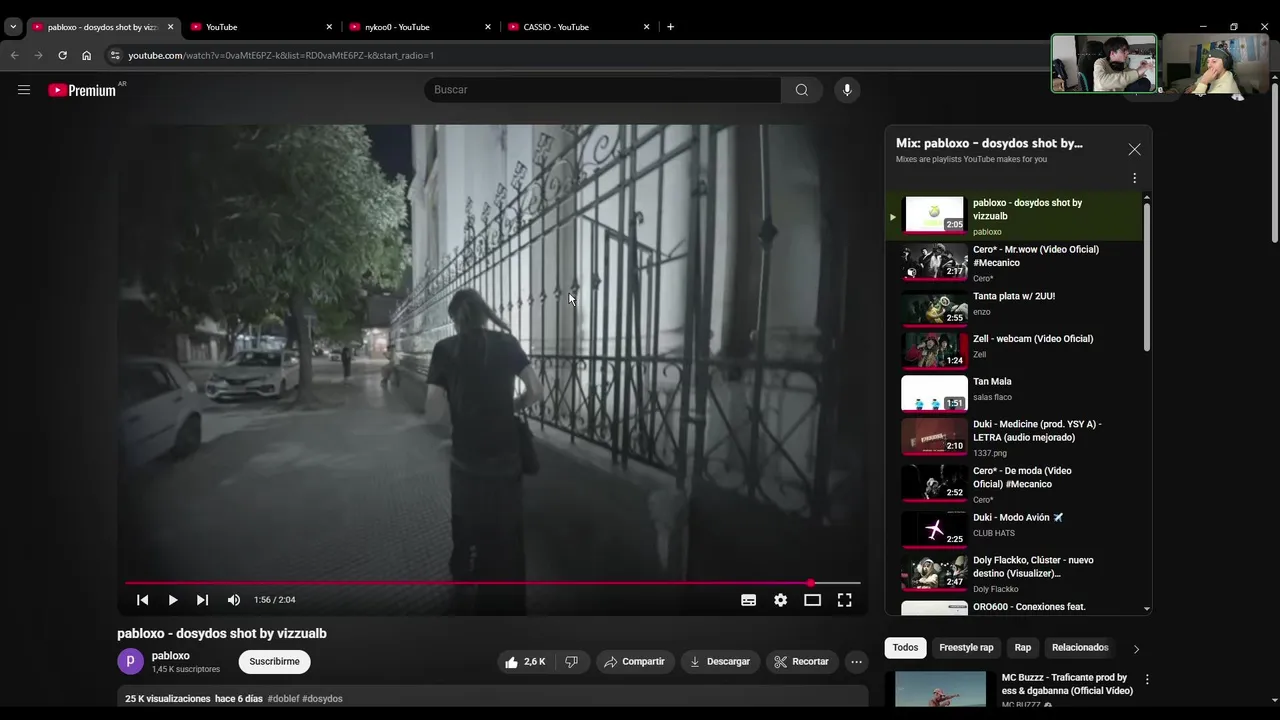Switch to theater mode

(812, 600)
